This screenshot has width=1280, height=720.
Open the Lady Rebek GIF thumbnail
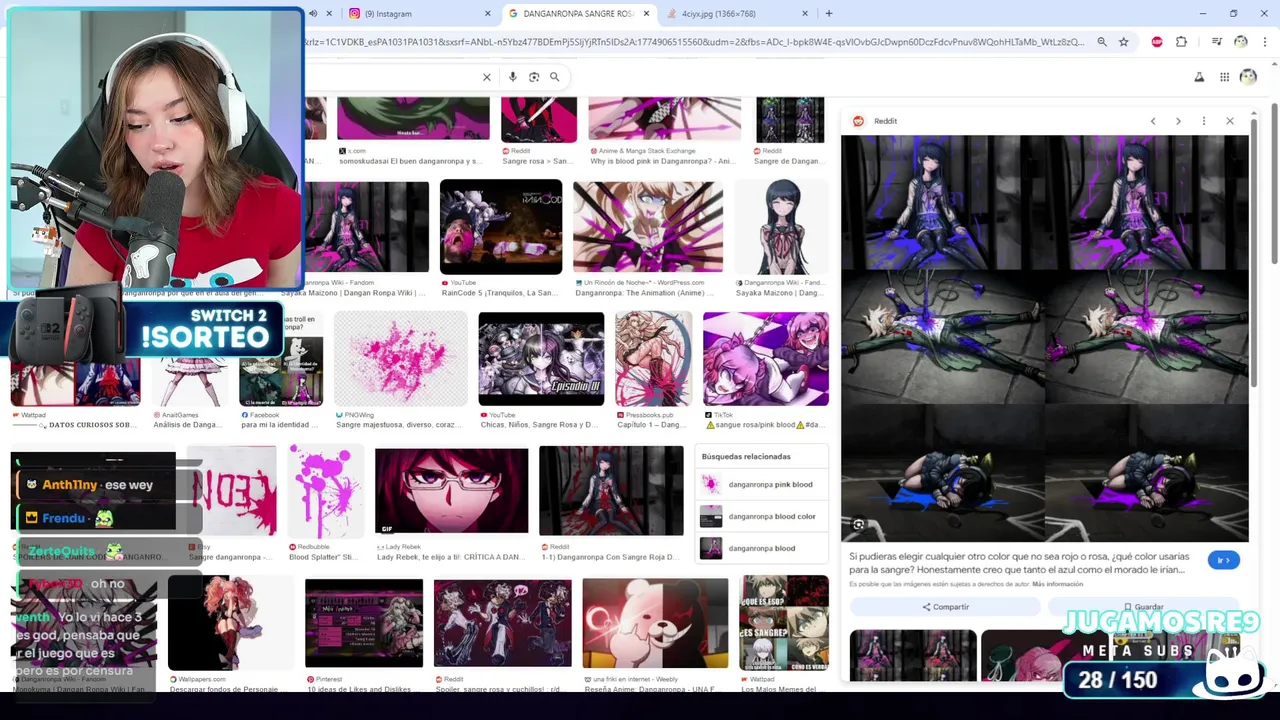[x=451, y=491]
